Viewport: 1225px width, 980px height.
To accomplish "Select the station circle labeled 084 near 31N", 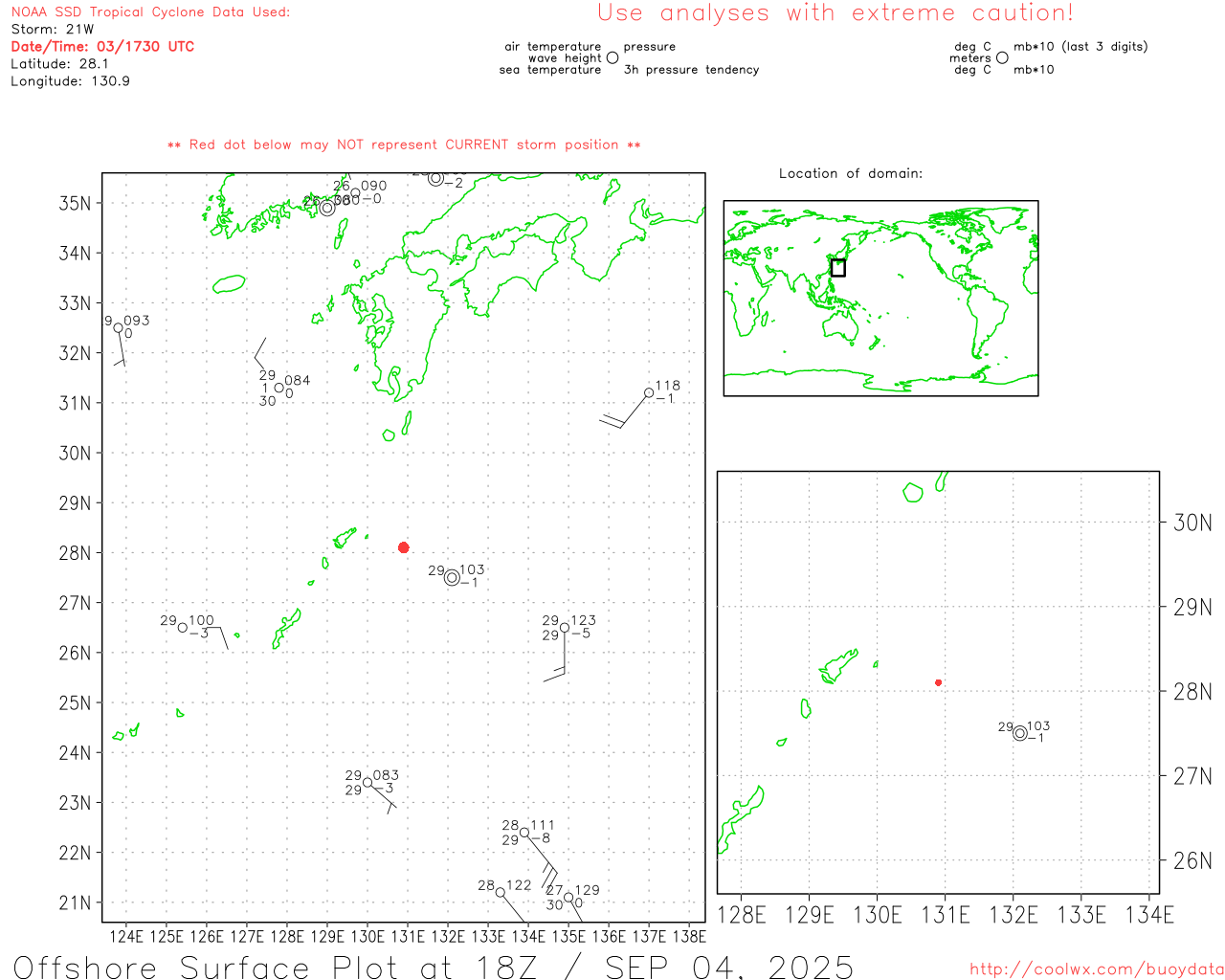I will tap(279, 388).
